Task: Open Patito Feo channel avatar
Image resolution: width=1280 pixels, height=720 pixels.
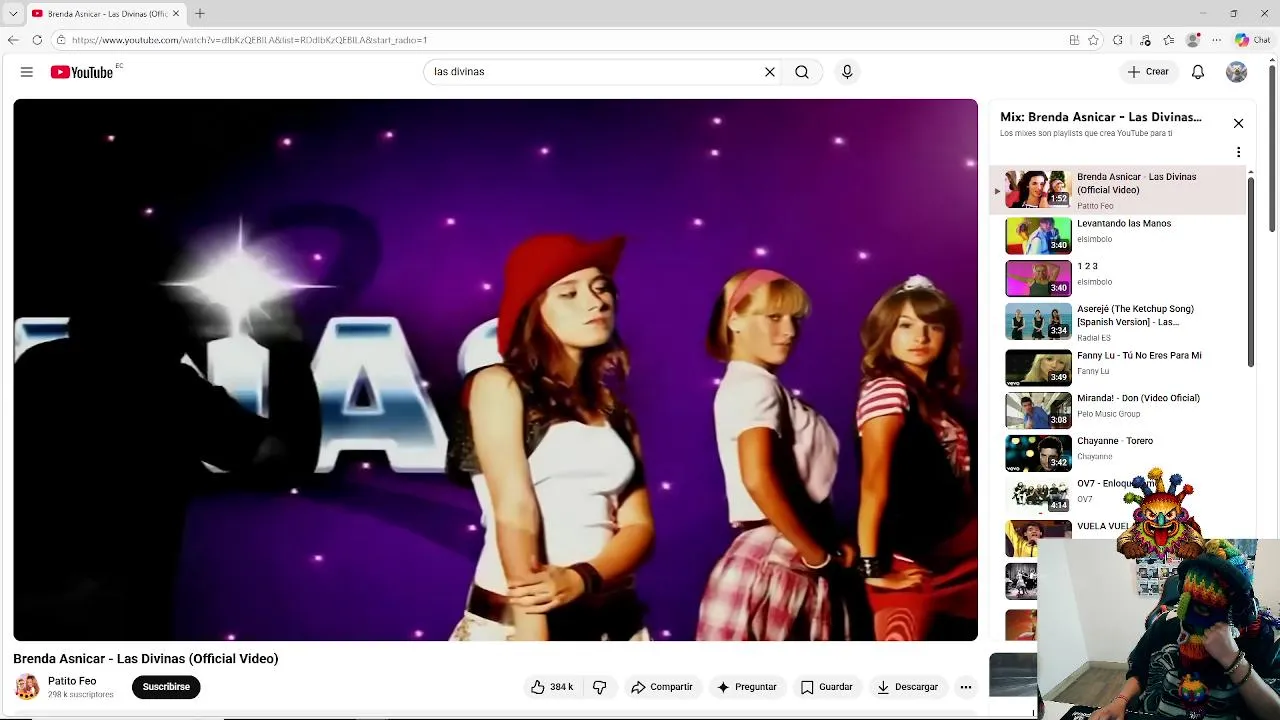Action: 27,687
